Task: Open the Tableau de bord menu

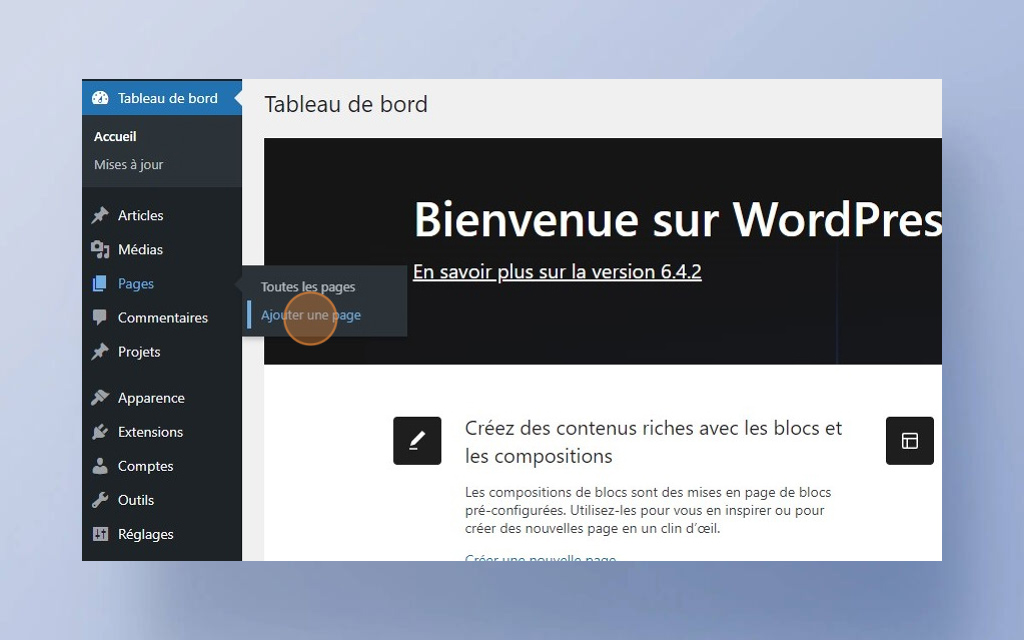Action: click(x=162, y=98)
